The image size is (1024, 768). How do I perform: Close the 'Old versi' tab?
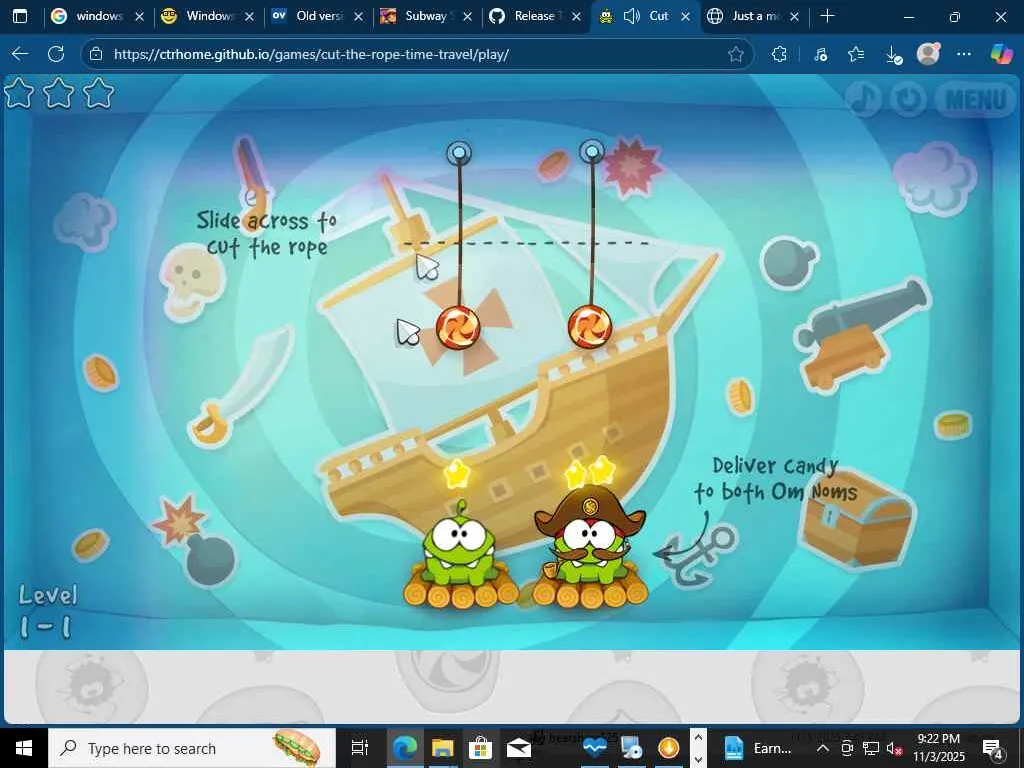click(359, 16)
